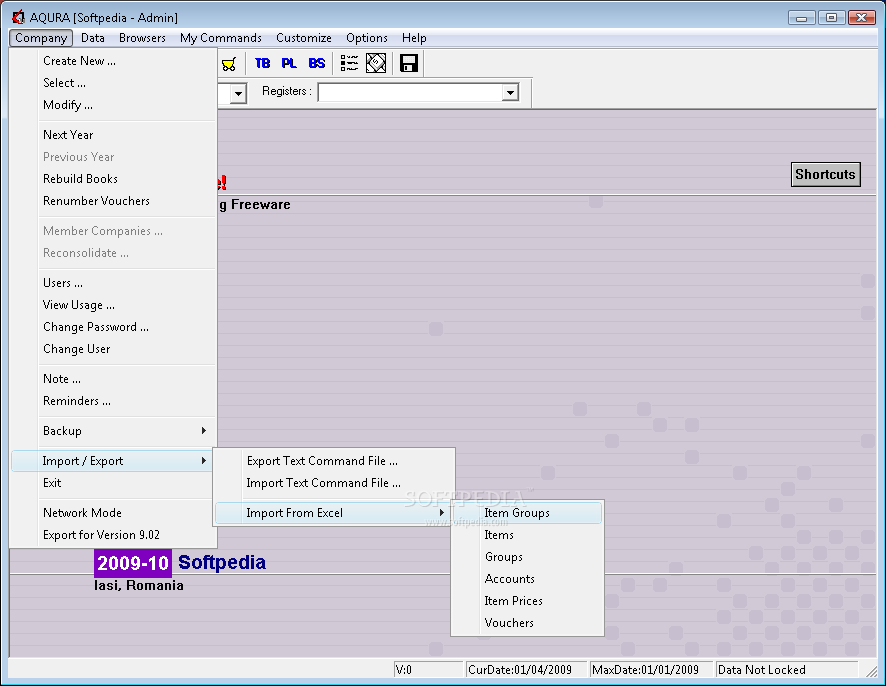Expand the Backup submenu
The image size is (886, 686).
pos(113,431)
